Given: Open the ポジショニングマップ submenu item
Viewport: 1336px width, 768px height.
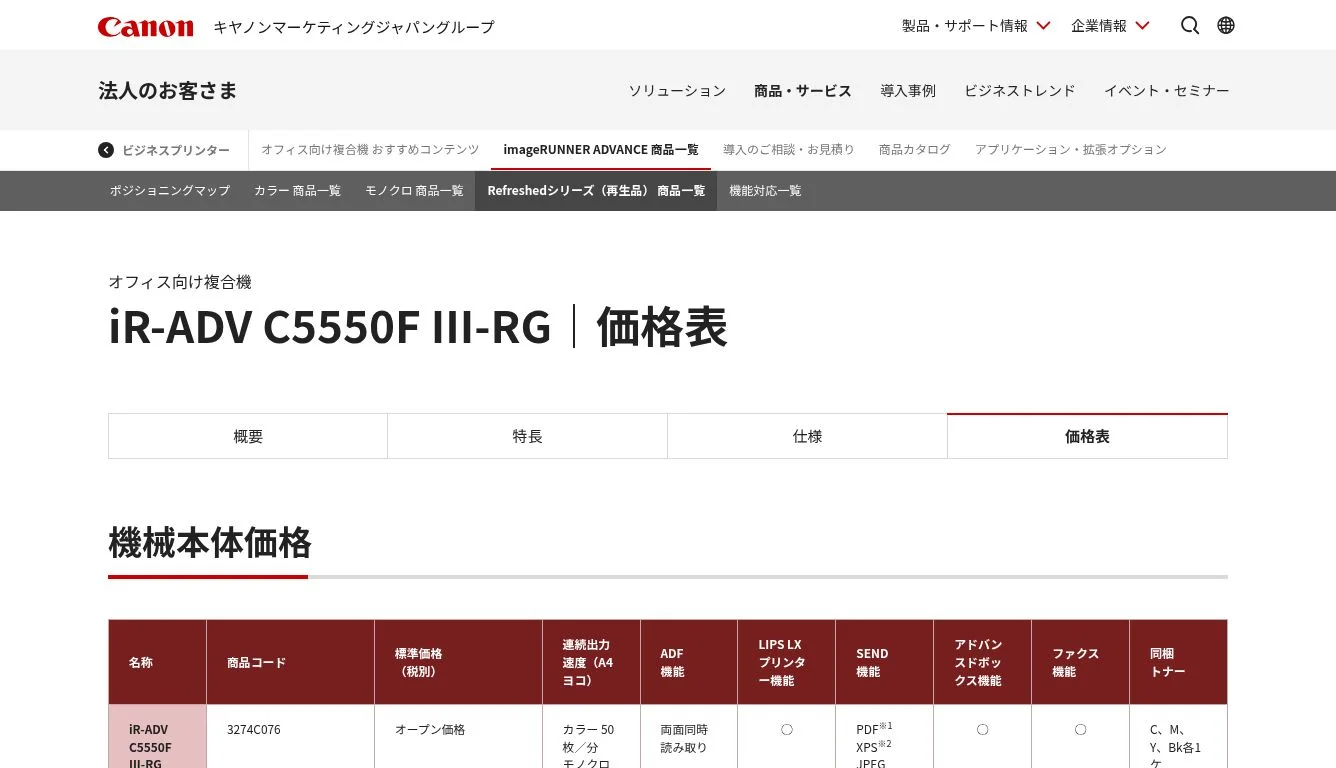Looking at the screenshot, I should (x=170, y=191).
